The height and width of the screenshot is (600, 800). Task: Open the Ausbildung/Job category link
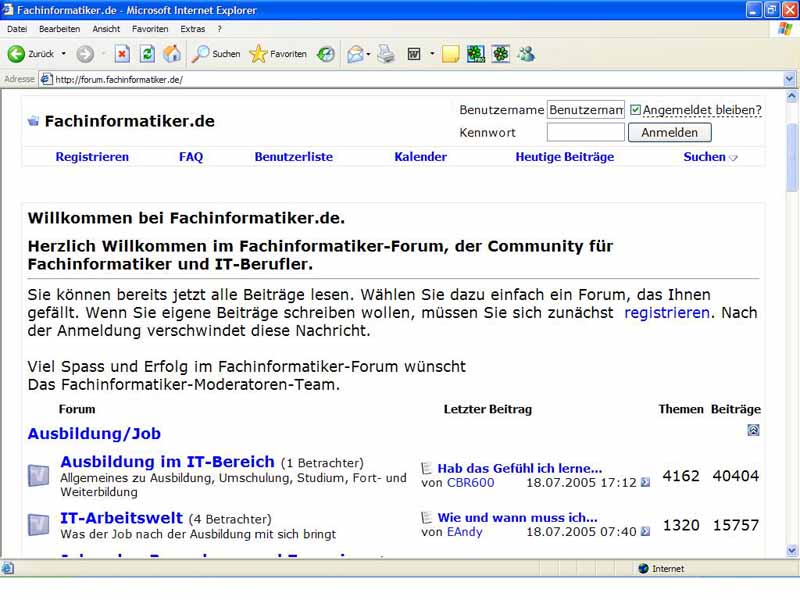(x=94, y=433)
